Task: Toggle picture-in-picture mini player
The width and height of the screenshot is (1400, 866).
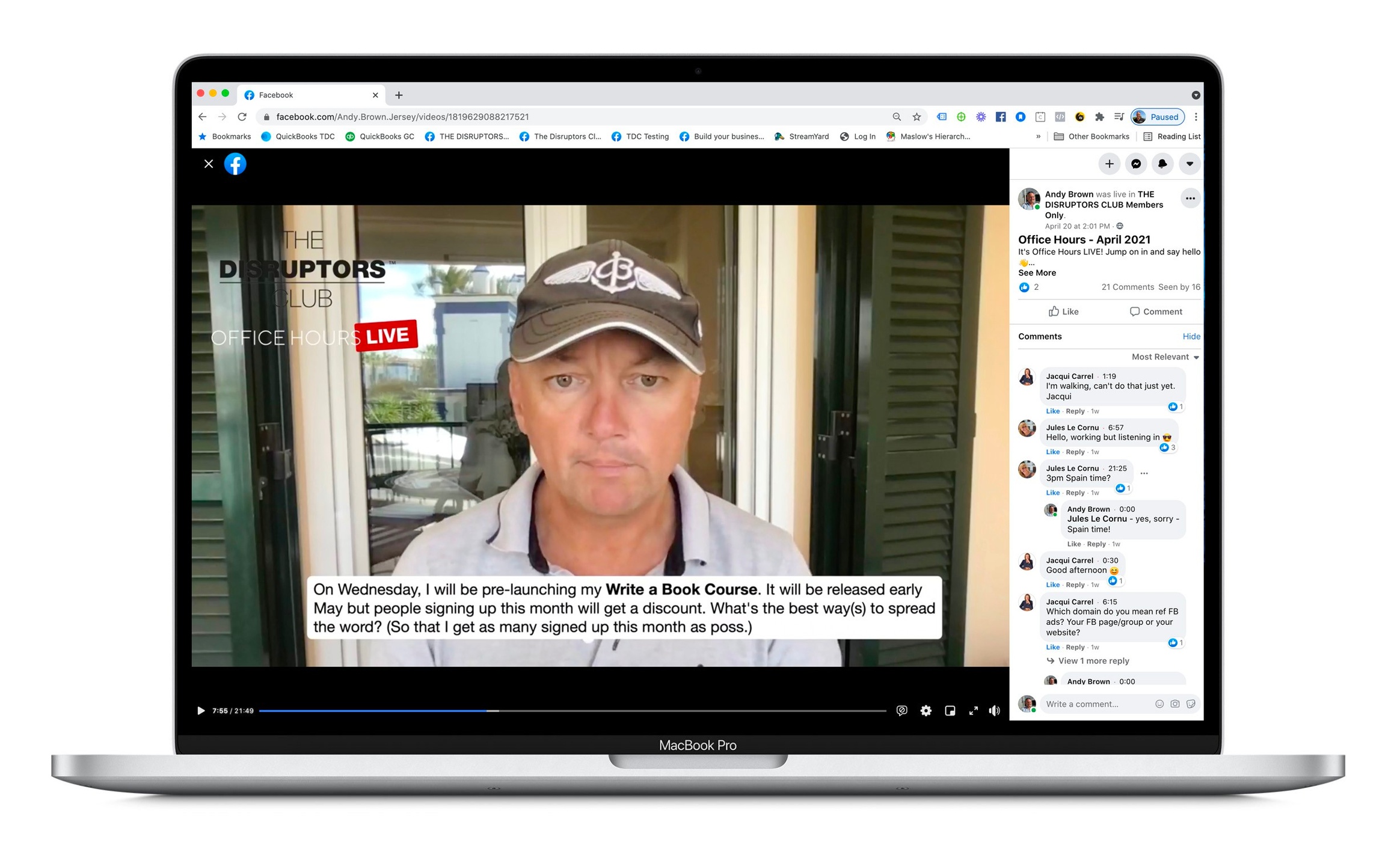Action: 950,710
